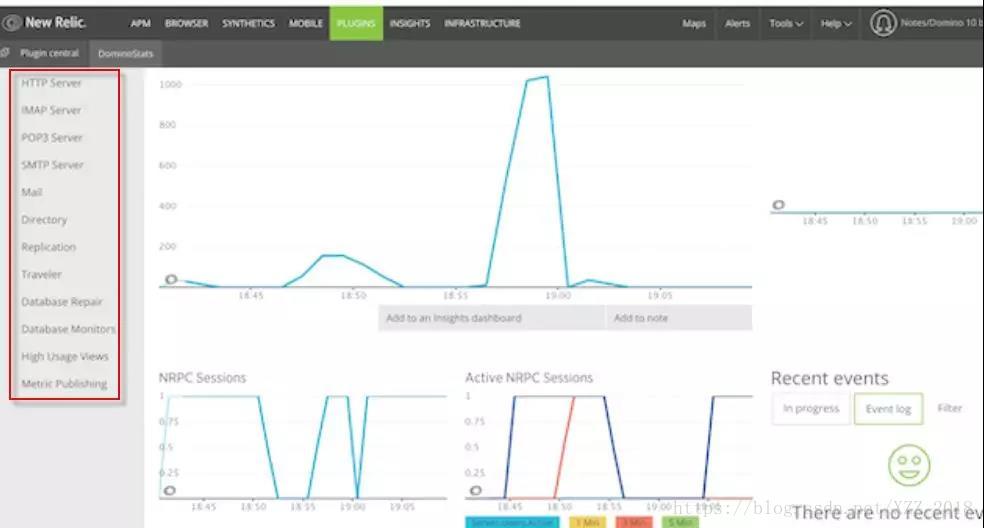Click the Active NRPC Sessions chart title
Image resolution: width=984 pixels, height=528 pixels.
click(x=528, y=378)
